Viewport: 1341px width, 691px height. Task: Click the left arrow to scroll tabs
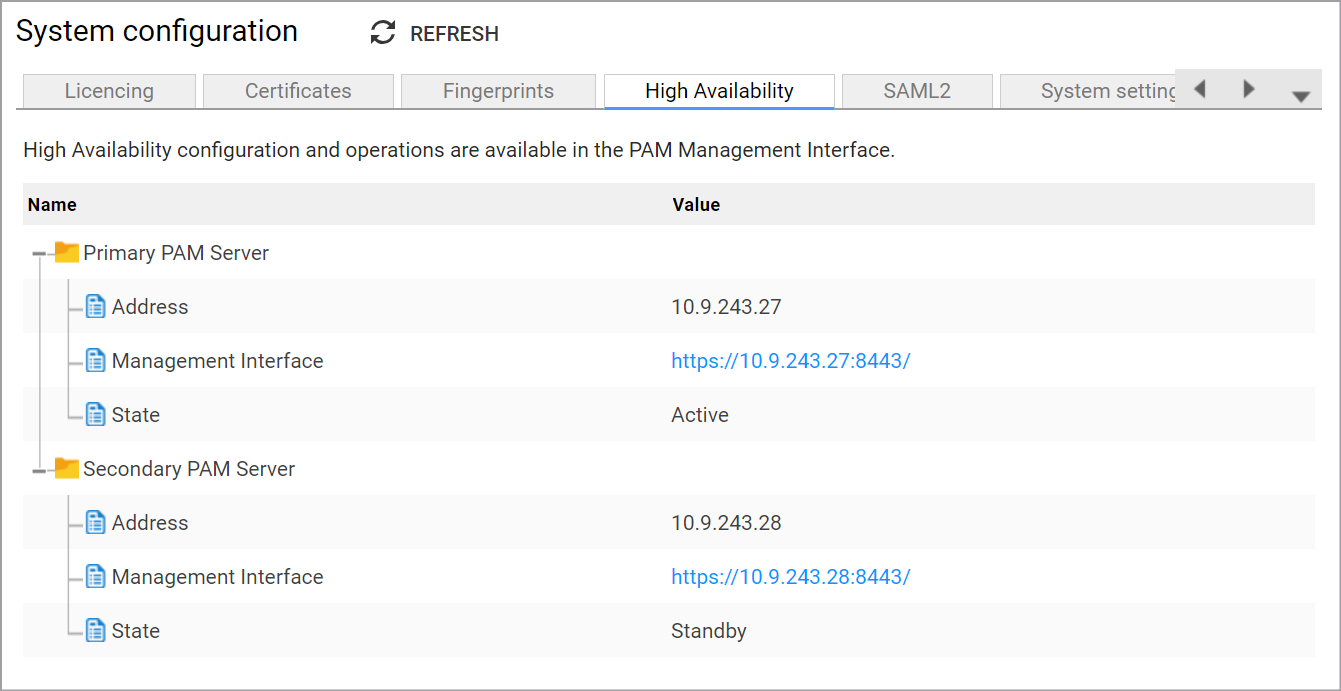click(1199, 89)
